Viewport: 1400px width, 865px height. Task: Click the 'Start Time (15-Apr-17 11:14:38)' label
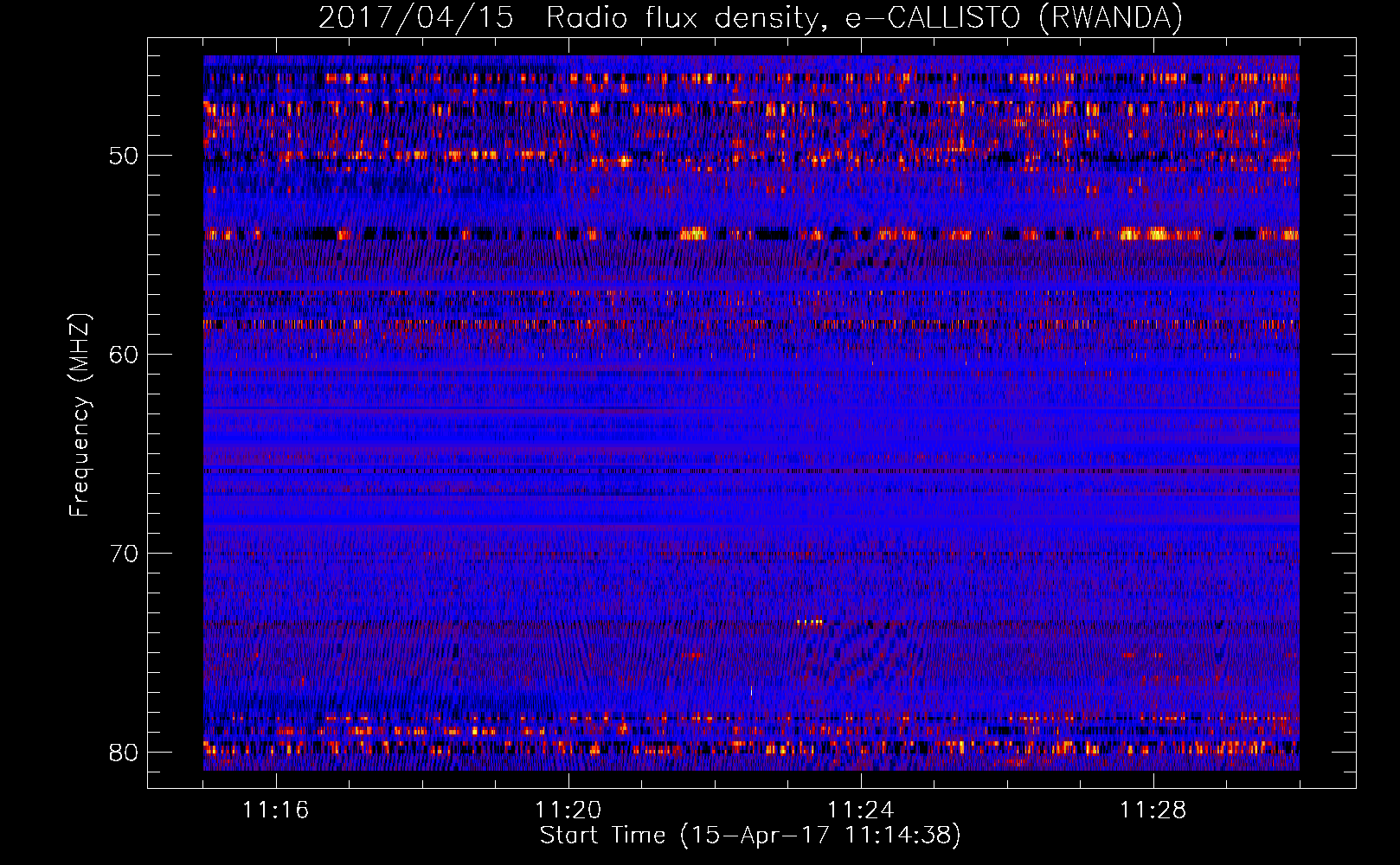(x=750, y=836)
